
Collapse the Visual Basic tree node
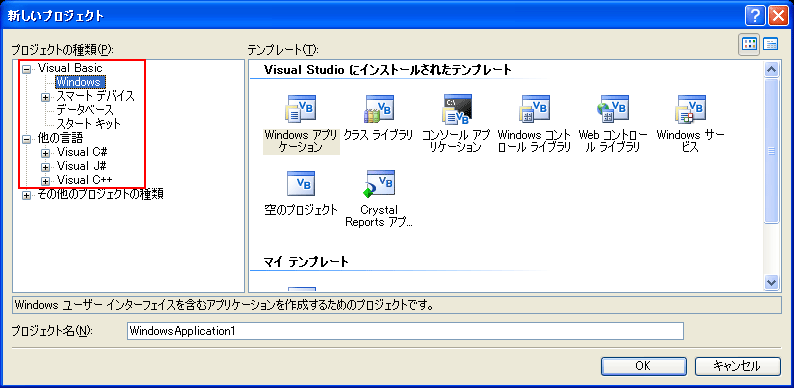pos(27,70)
